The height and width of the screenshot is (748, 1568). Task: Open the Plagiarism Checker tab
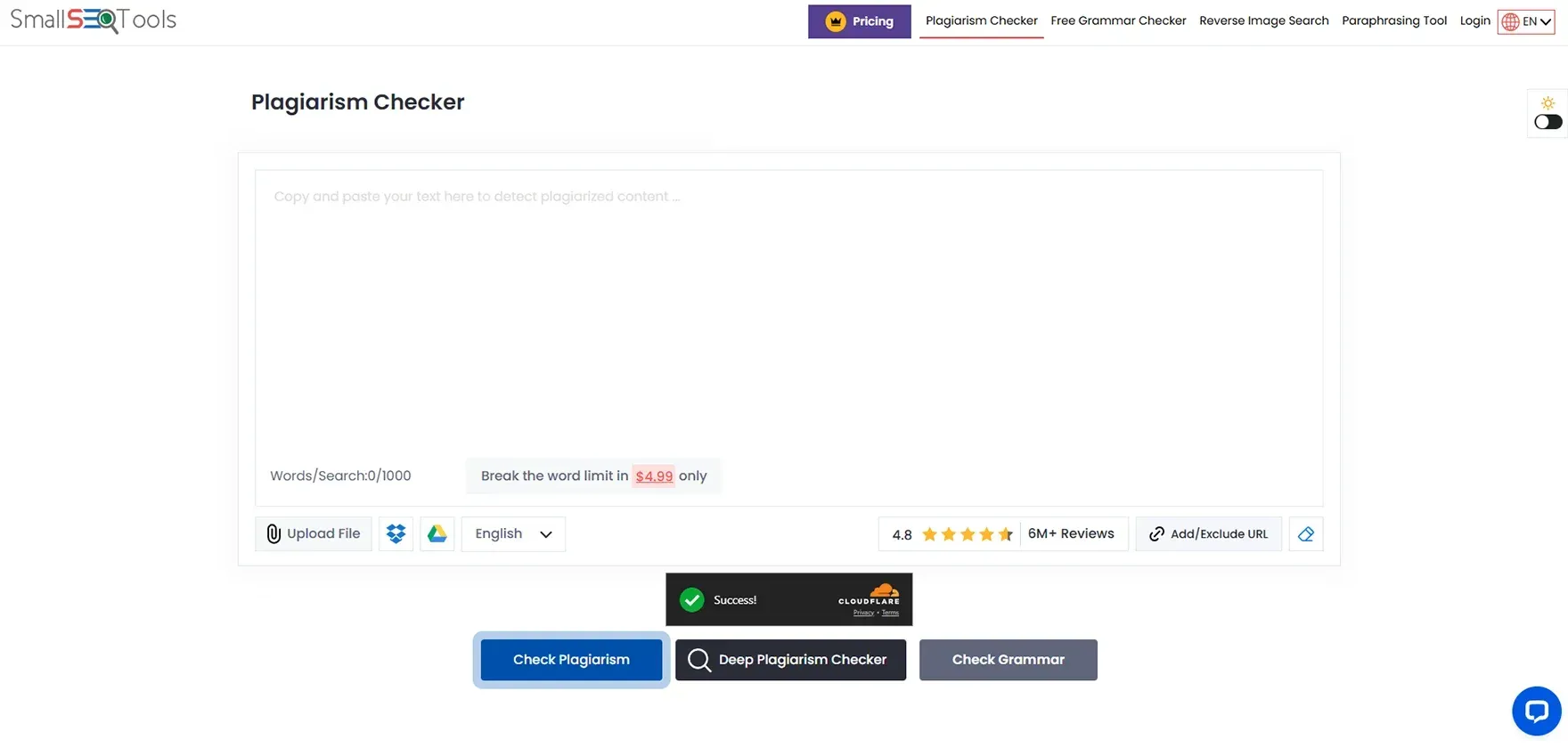981,20
